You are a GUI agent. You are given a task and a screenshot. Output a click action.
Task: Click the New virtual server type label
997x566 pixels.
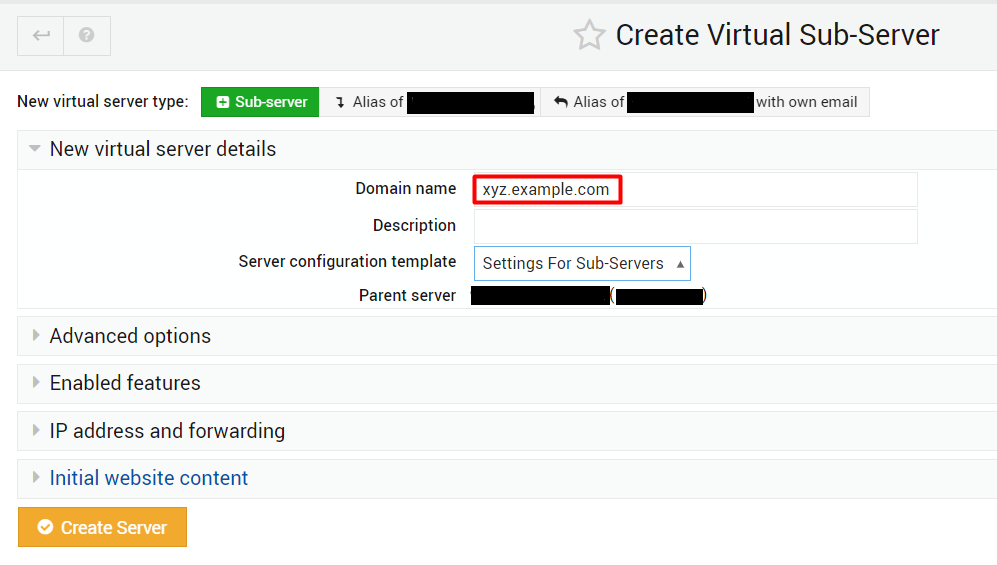coord(103,102)
